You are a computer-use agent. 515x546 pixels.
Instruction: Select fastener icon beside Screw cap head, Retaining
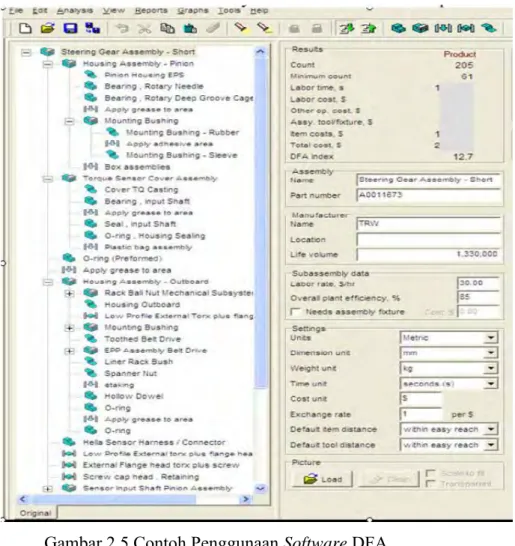tap(69, 476)
